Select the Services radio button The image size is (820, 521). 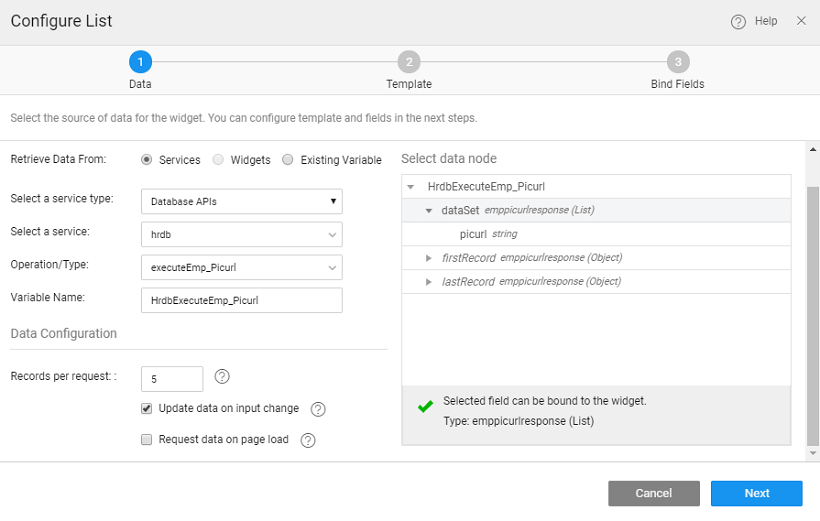147,160
